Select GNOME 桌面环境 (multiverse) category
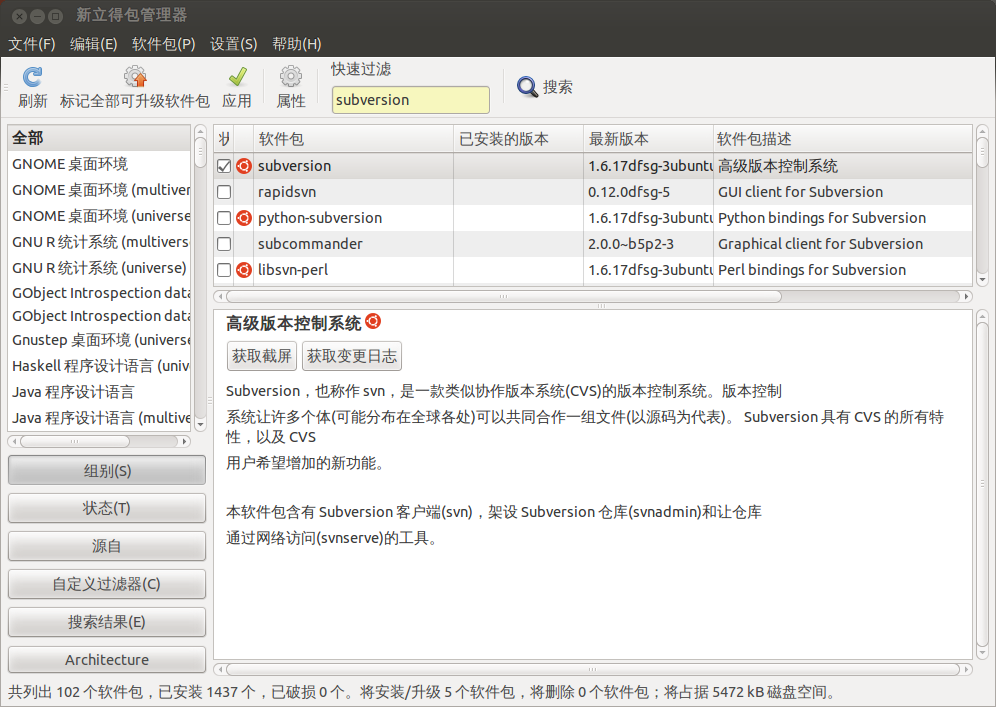This screenshot has width=996, height=707. click(99, 190)
